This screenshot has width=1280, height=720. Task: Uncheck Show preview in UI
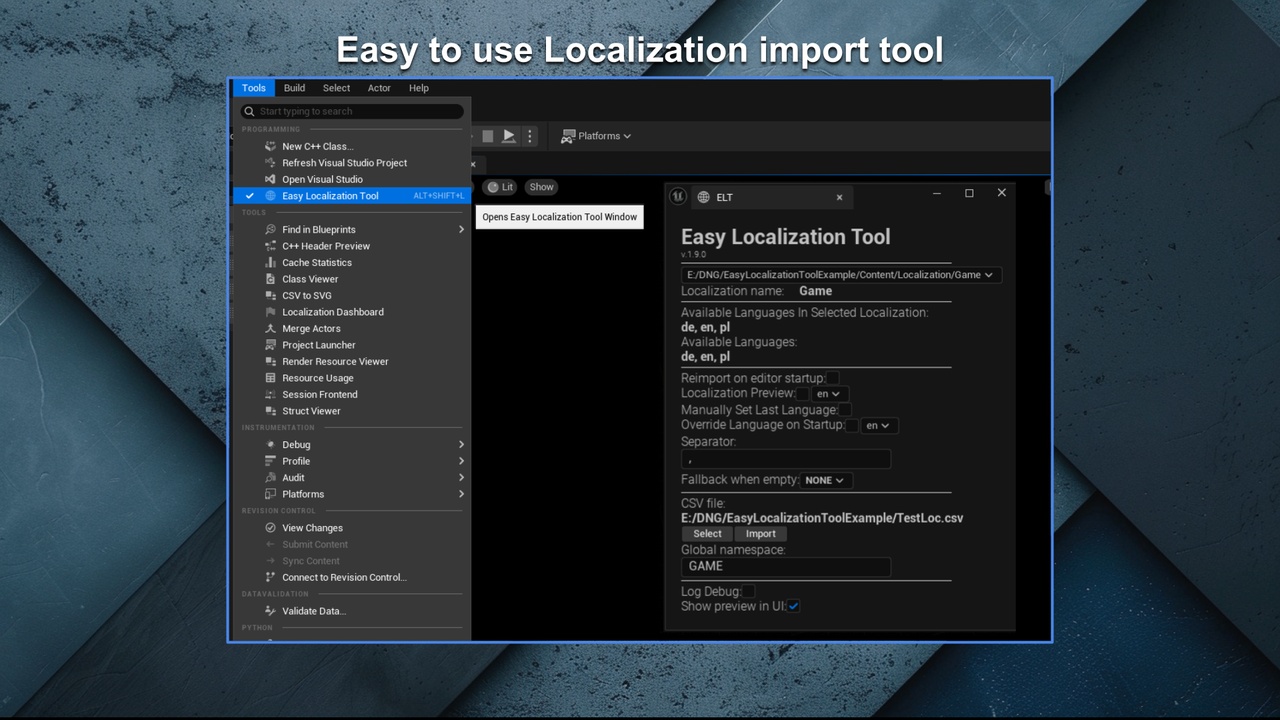tap(793, 606)
